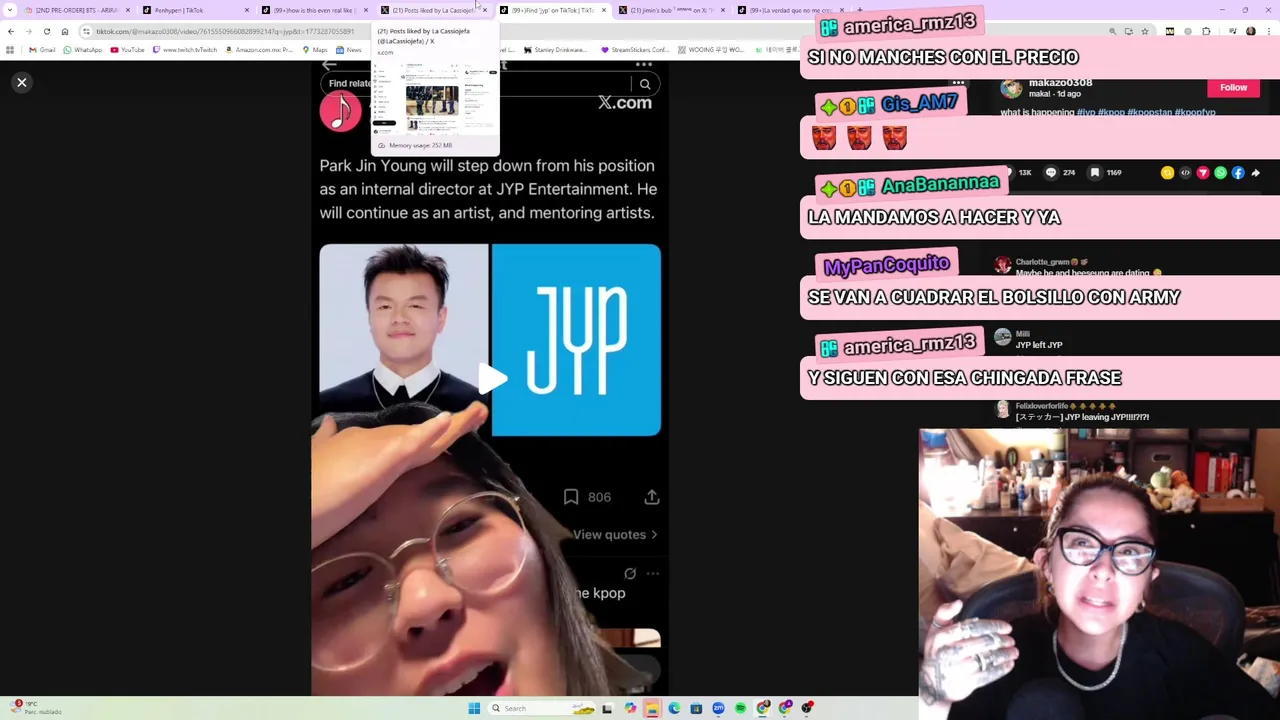Reload the current page
The height and width of the screenshot is (720, 1280).
[46, 31]
